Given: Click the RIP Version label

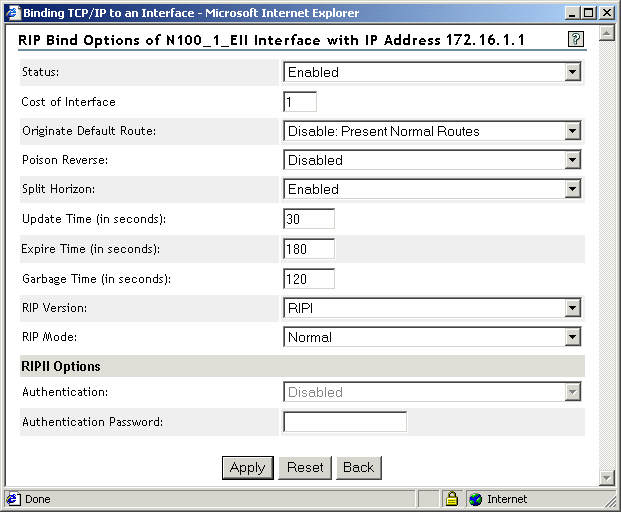Looking at the screenshot, I should tap(55, 308).
